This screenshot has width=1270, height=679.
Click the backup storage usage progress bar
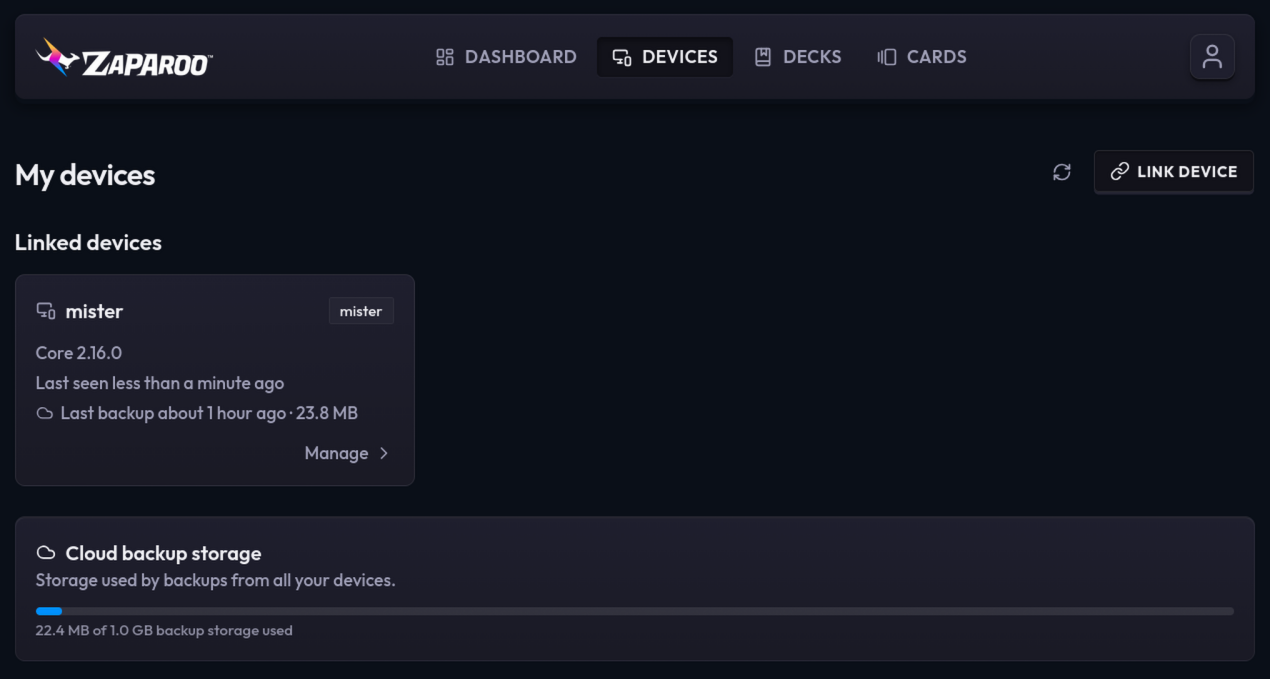(x=635, y=611)
